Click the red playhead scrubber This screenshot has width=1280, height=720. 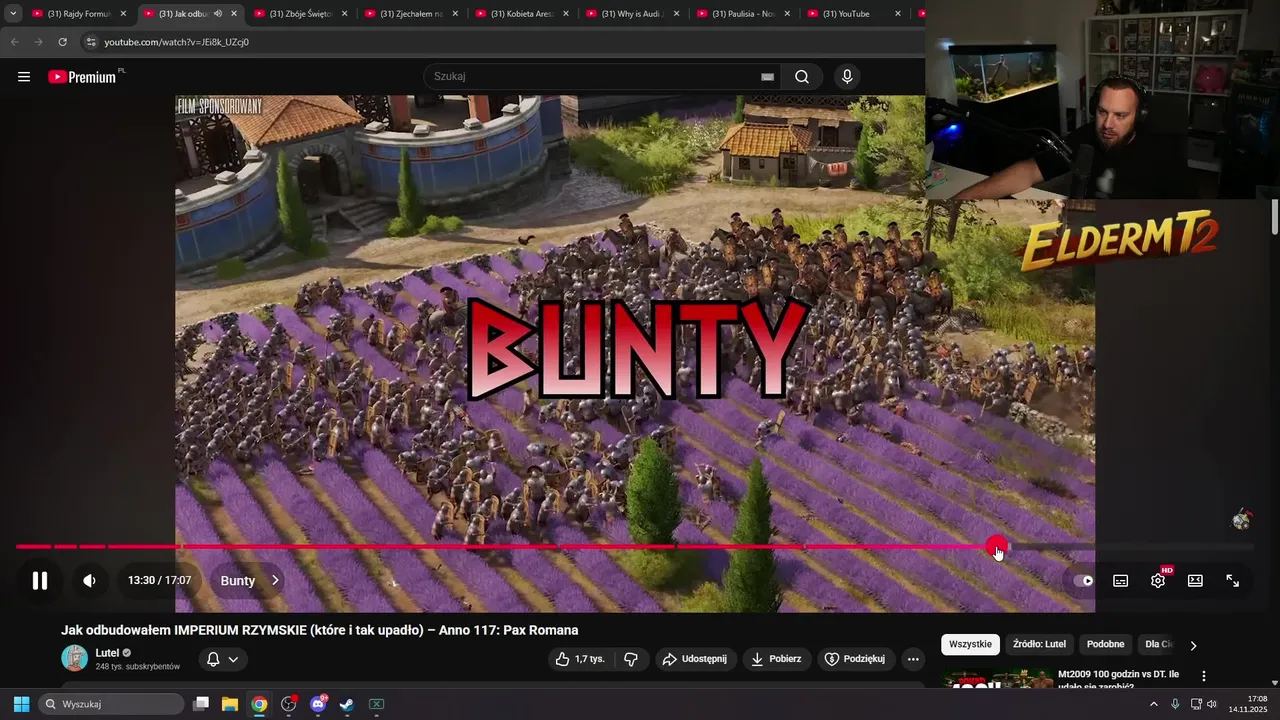coord(996,547)
